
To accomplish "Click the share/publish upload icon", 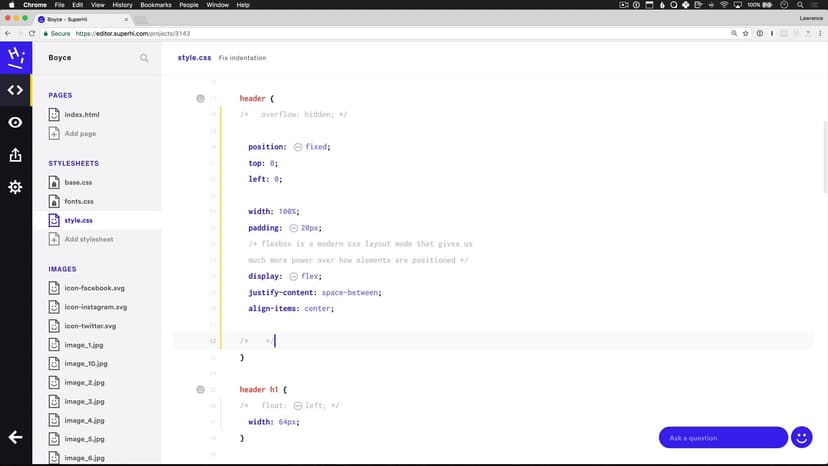I will [x=15, y=154].
